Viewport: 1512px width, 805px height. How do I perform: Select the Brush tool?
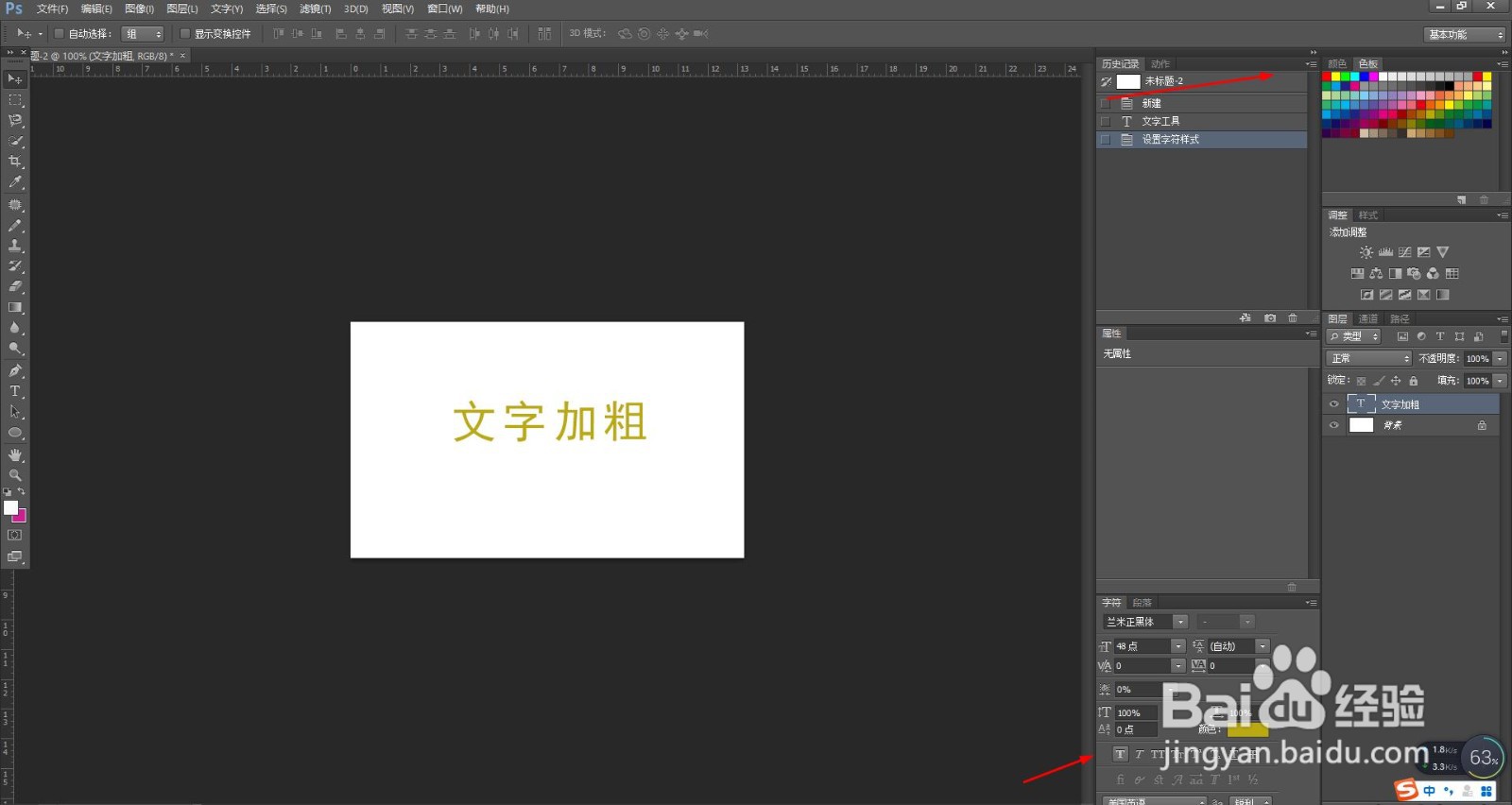(15, 226)
